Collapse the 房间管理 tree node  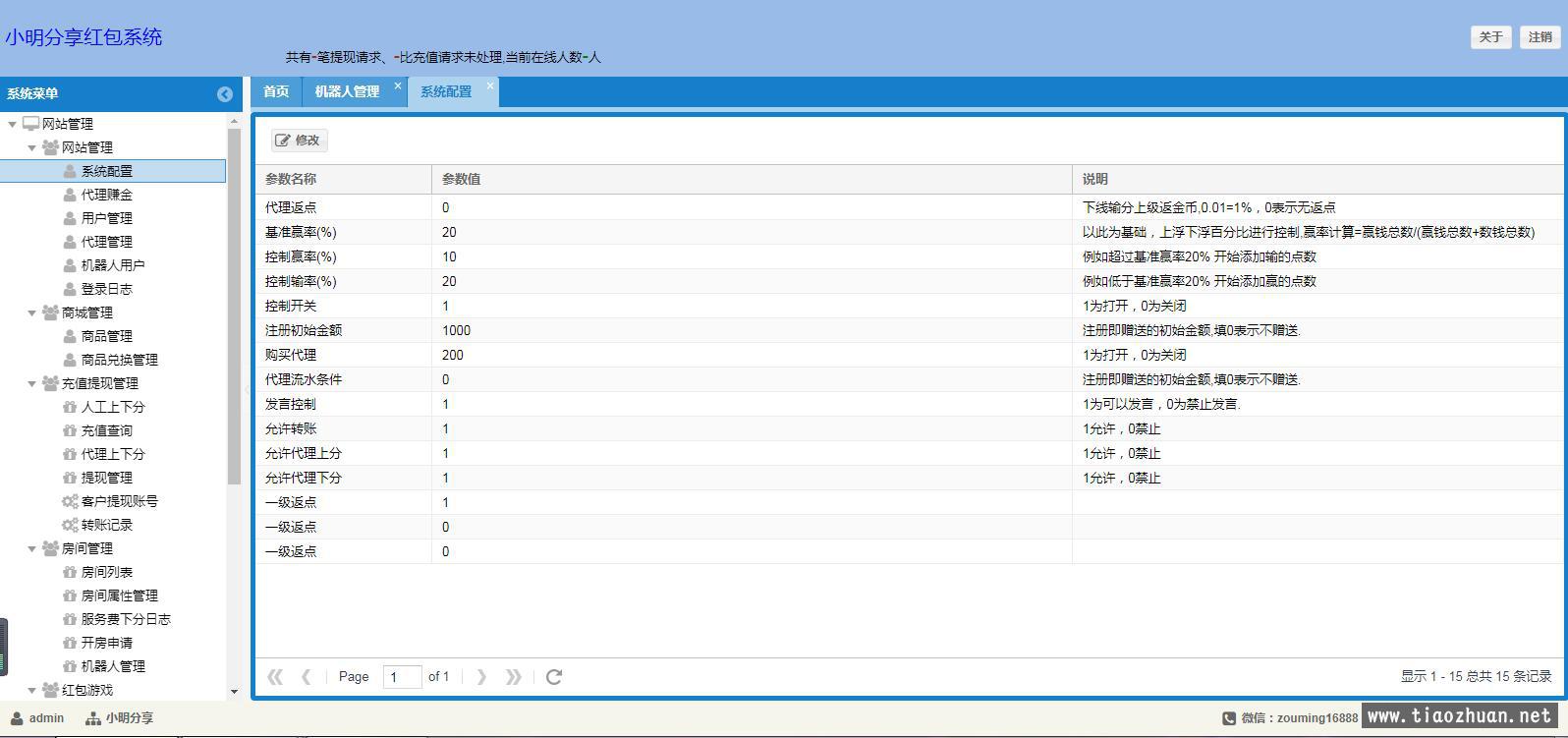(x=31, y=548)
